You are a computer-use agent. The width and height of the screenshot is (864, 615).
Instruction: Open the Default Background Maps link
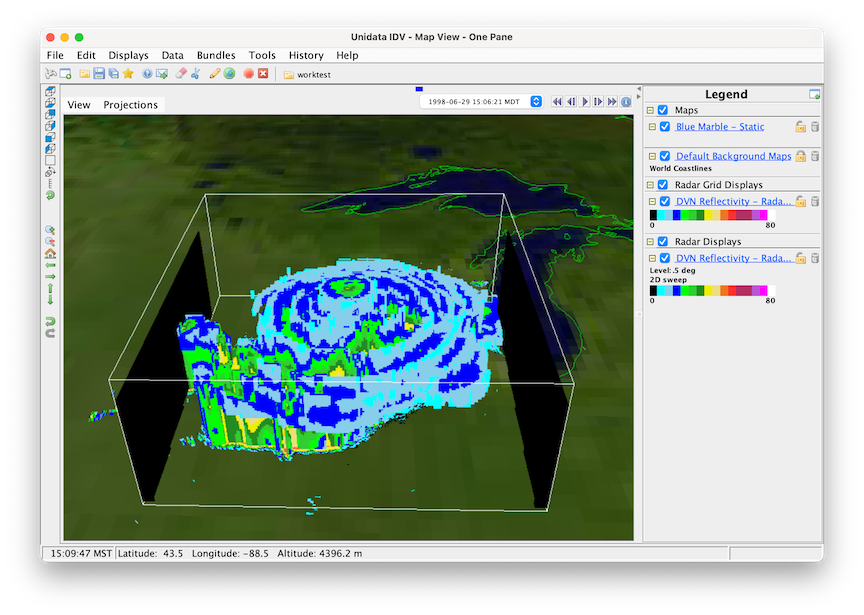(733, 156)
